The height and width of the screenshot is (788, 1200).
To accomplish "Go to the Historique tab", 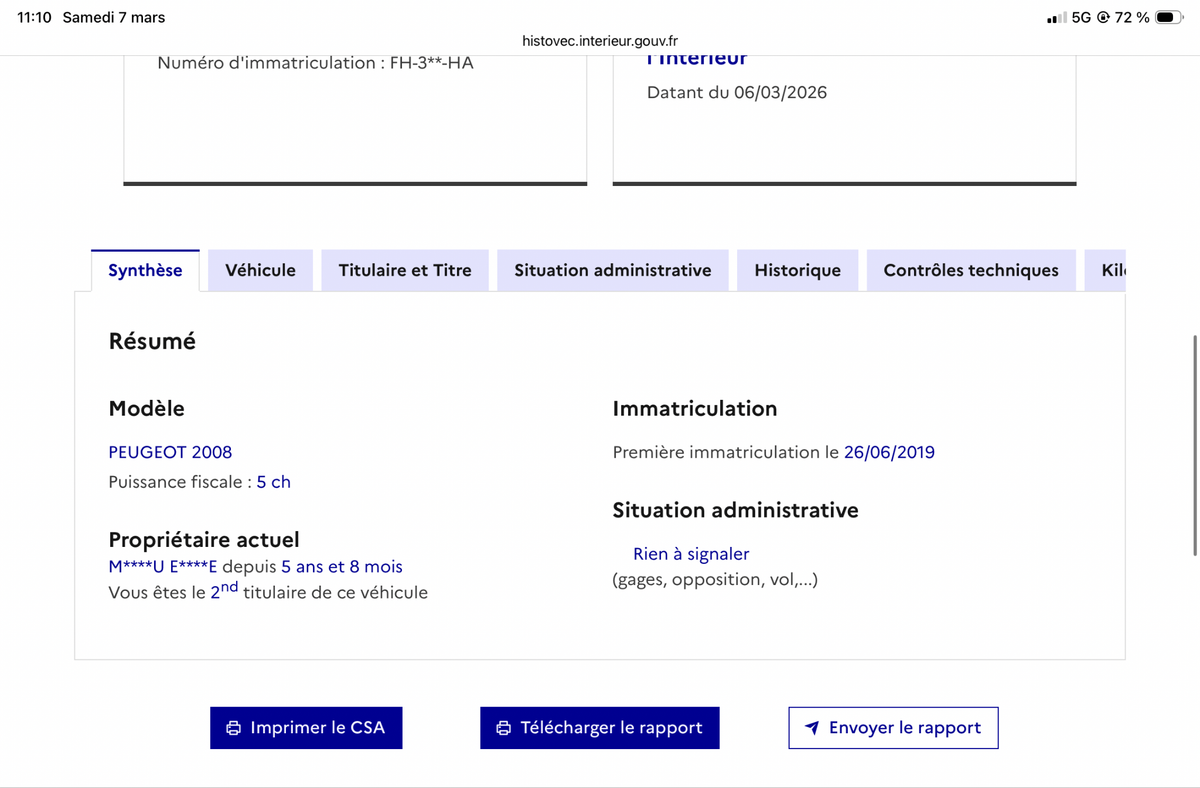I will click(797, 270).
